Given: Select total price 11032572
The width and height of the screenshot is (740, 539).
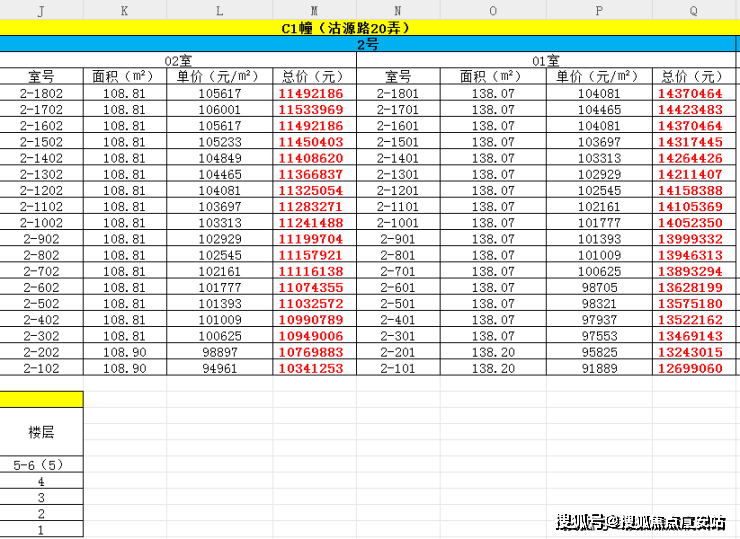Looking at the screenshot, I should 314,303.
